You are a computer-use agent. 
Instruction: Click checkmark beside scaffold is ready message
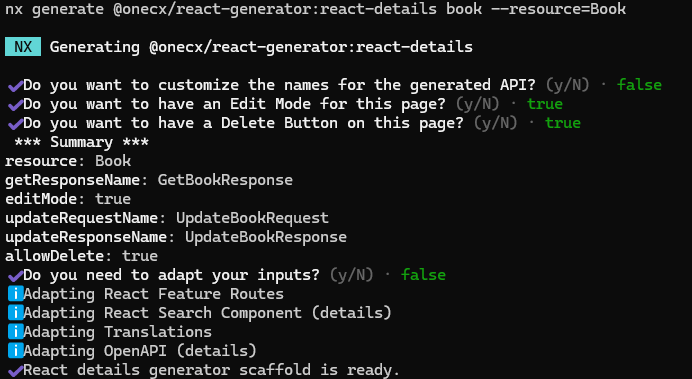point(15,371)
